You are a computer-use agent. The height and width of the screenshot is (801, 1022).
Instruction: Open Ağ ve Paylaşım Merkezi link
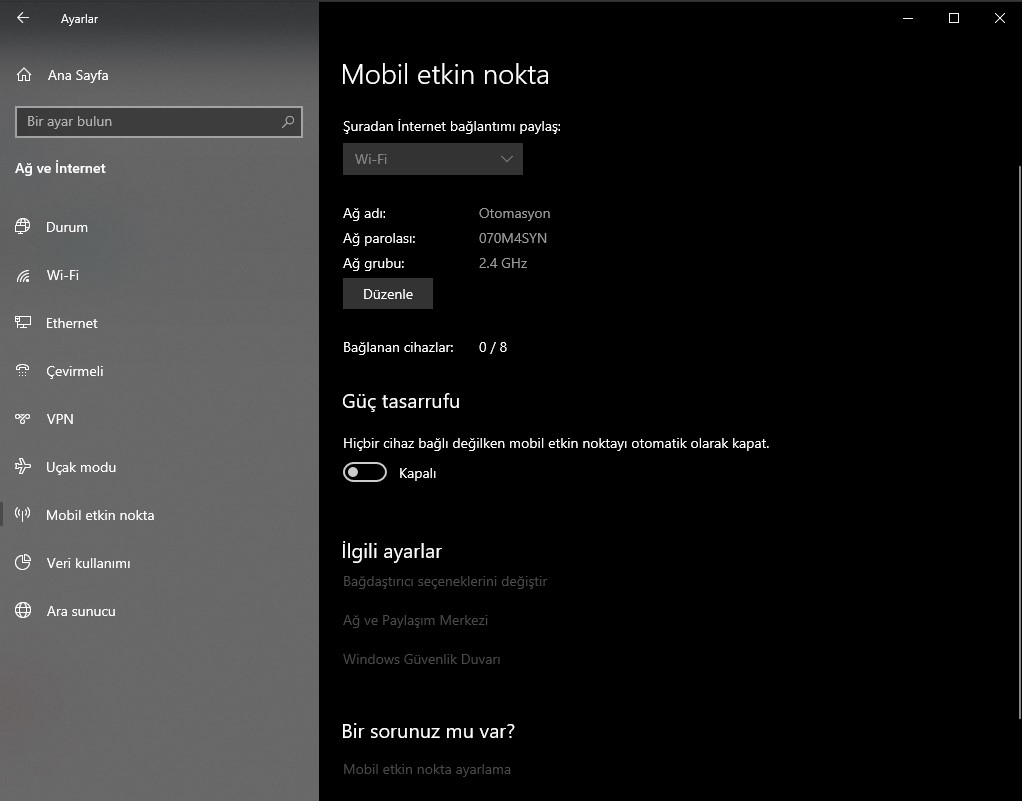coord(415,620)
